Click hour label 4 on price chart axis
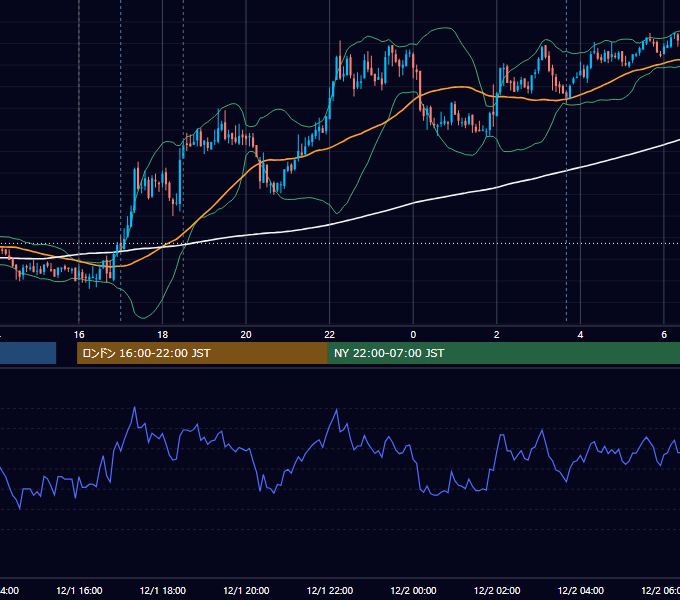 click(580, 335)
